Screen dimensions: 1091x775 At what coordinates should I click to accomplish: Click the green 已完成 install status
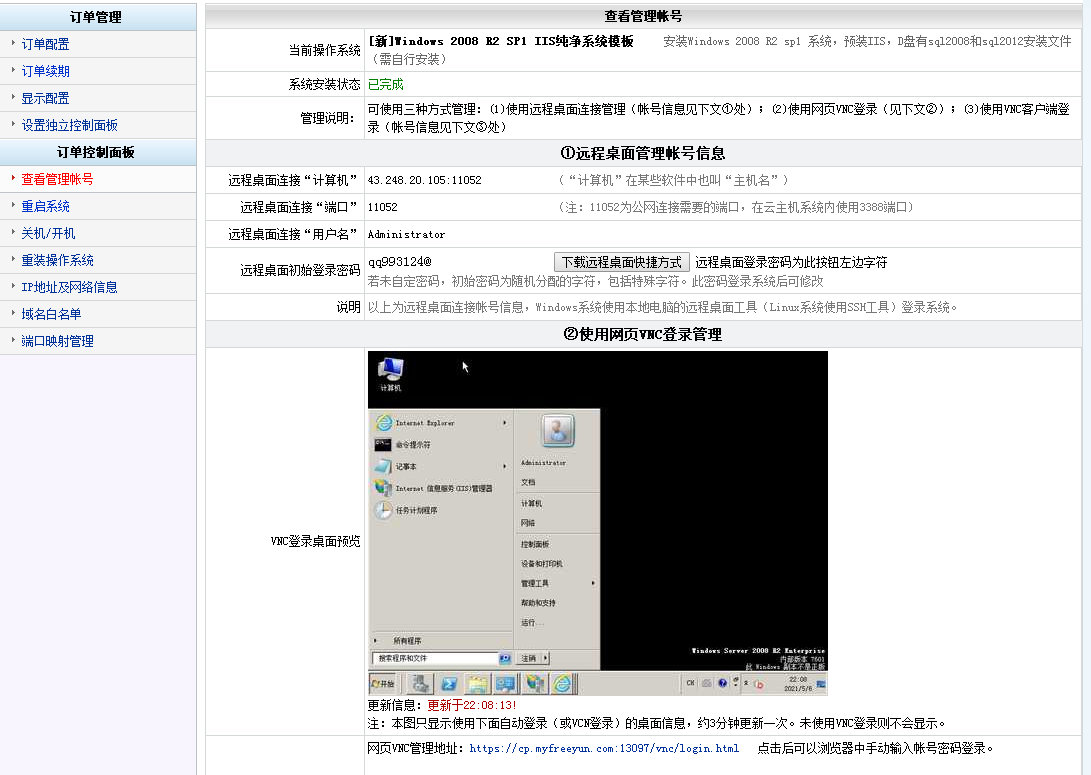point(385,84)
